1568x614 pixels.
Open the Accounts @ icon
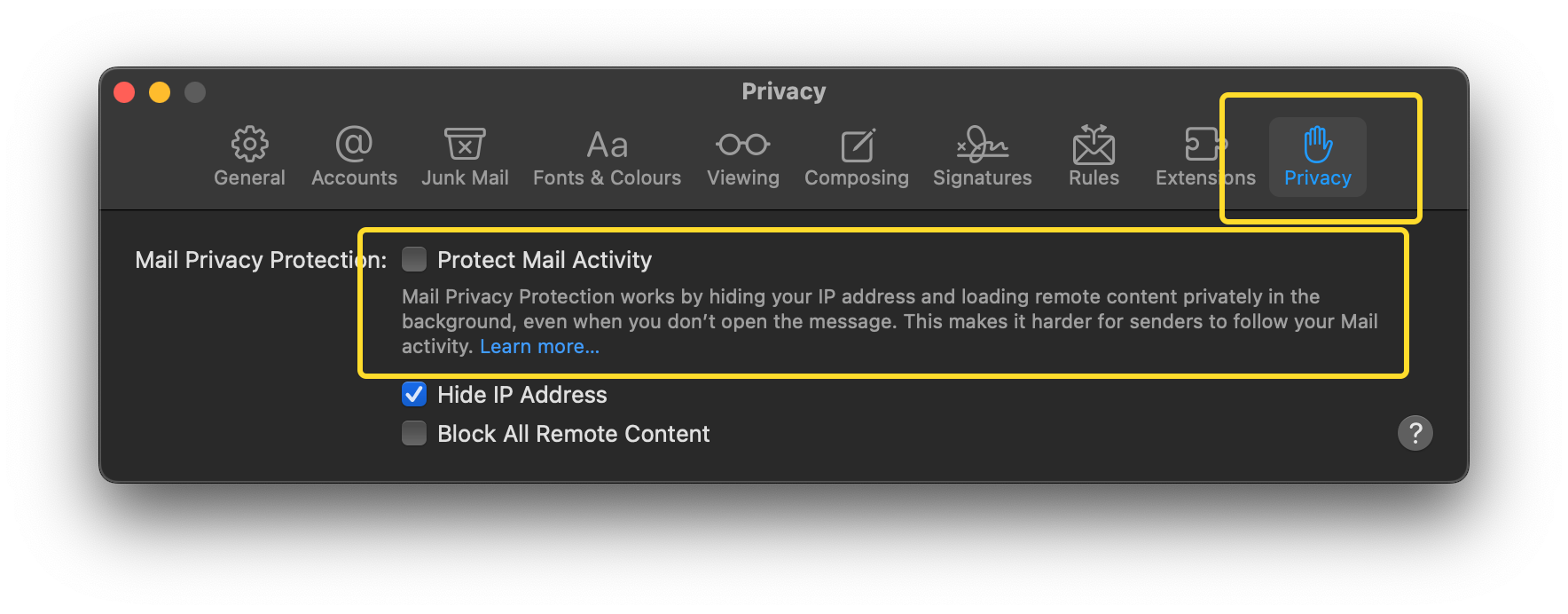(x=354, y=144)
